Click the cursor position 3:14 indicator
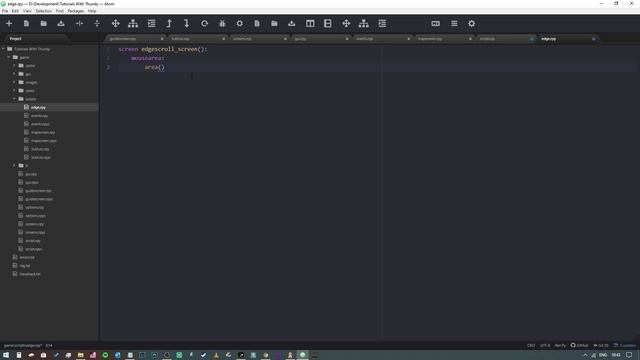 [x=49, y=345]
